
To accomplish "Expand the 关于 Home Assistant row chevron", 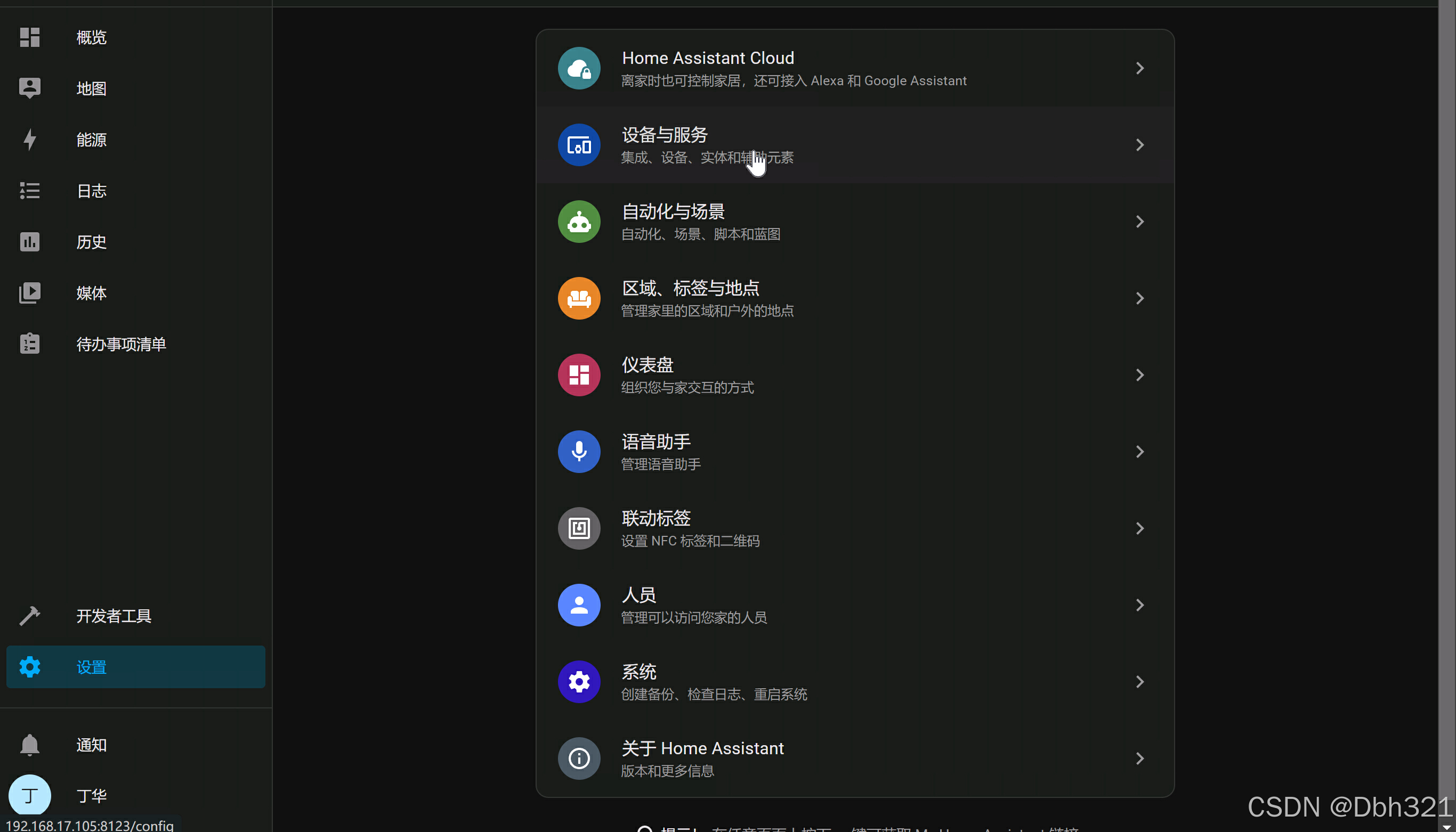I will tap(1140, 758).
